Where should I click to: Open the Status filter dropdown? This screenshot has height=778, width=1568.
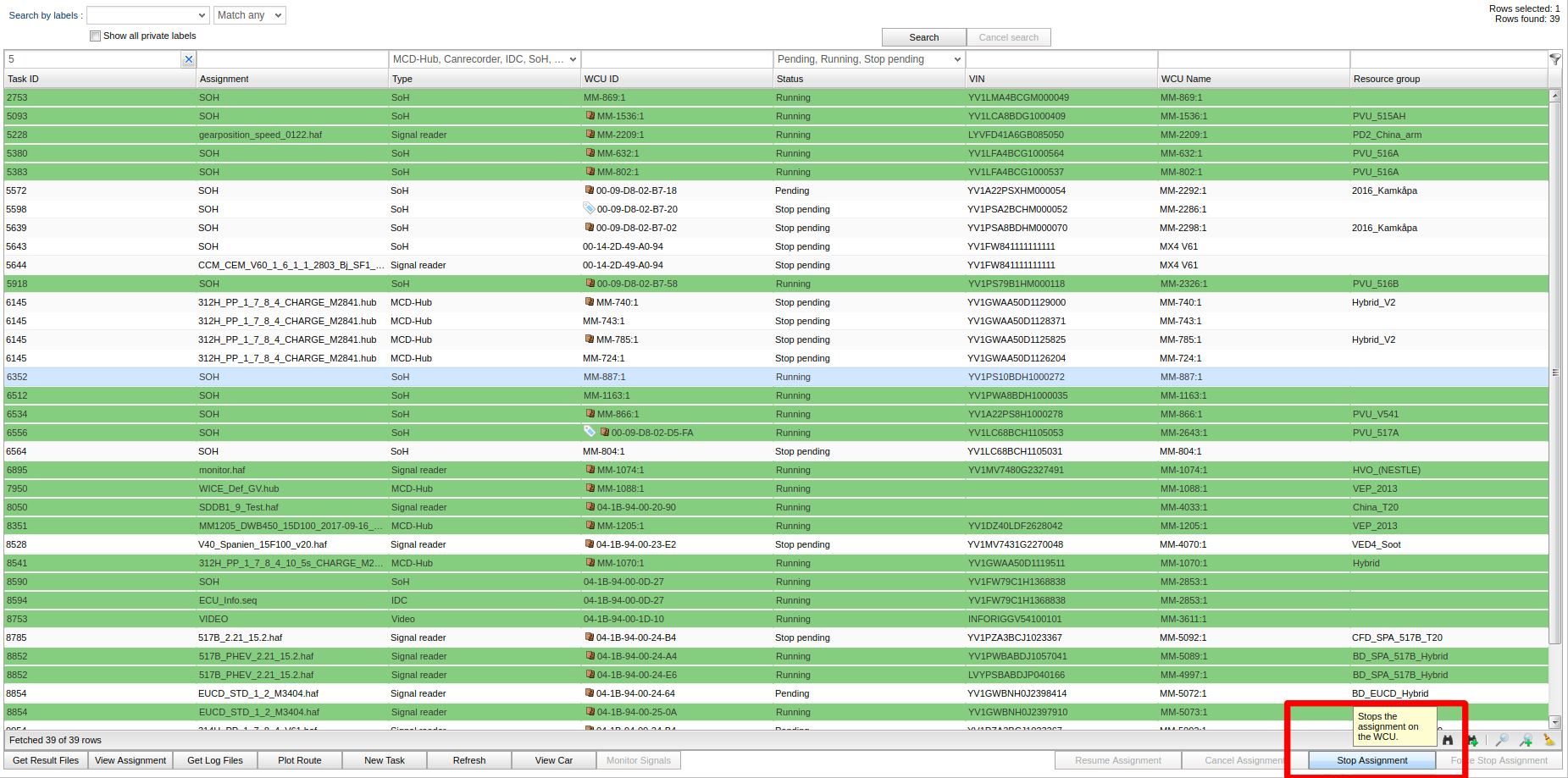click(957, 59)
